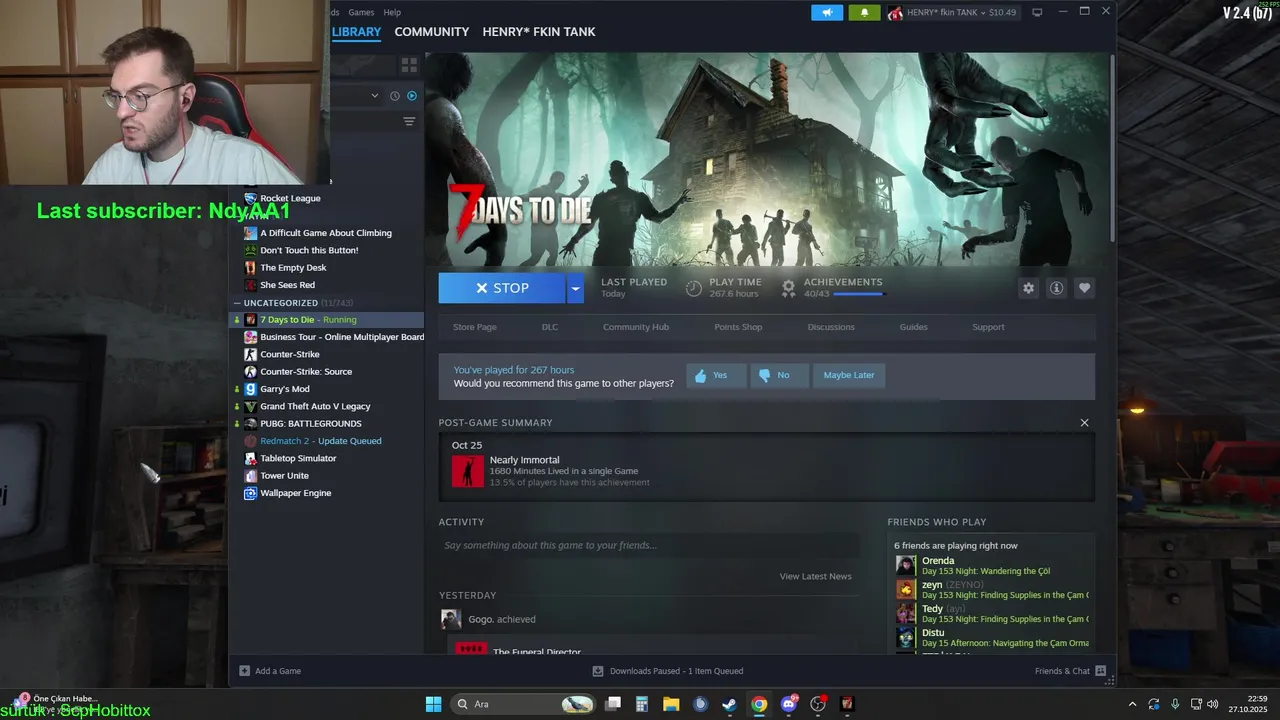Dismiss the review prompt with Maybe Later
This screenshot has width=1280, height=720.
(849, 375)
